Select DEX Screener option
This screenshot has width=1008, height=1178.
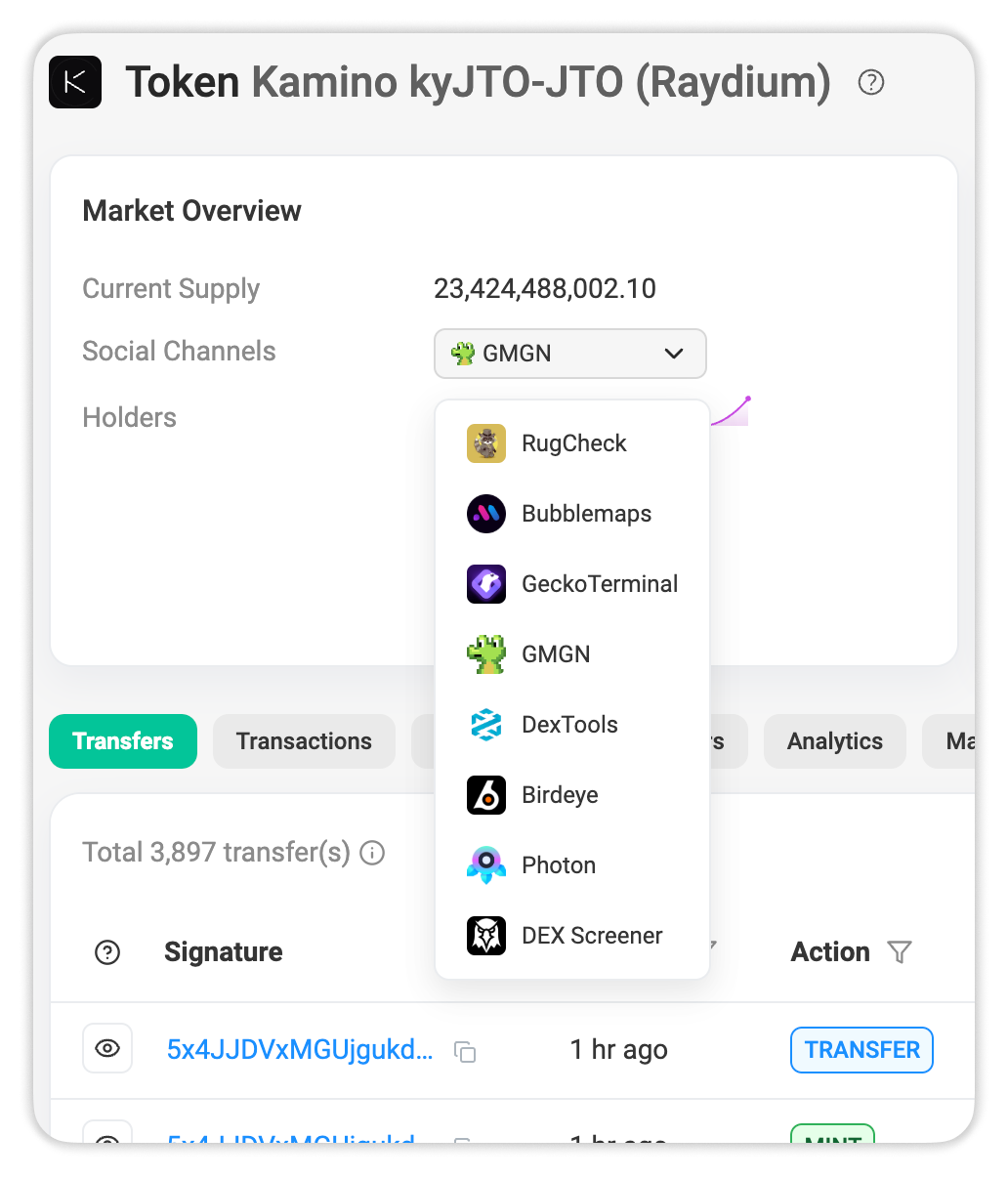coord(572,936)
